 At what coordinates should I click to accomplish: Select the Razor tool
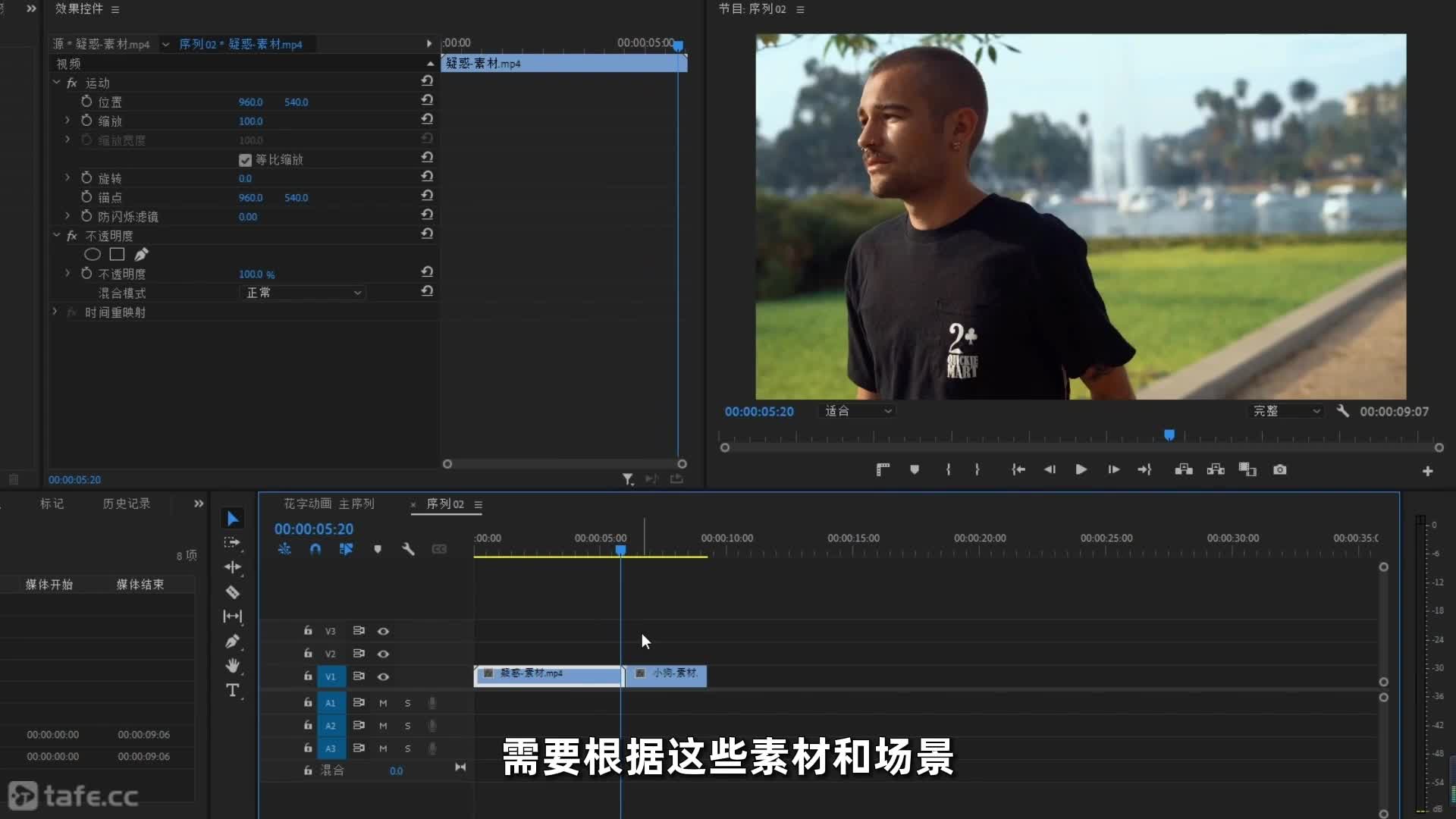tap(233, 591)
